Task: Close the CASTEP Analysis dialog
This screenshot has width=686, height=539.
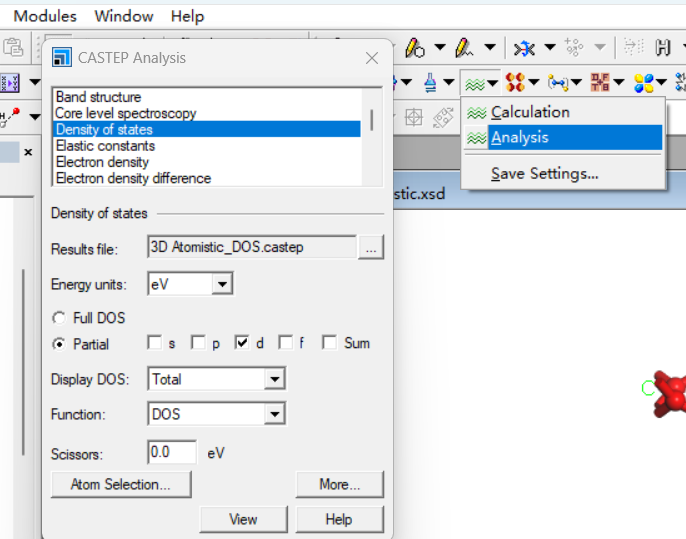Action: click(x=372, y=58)
